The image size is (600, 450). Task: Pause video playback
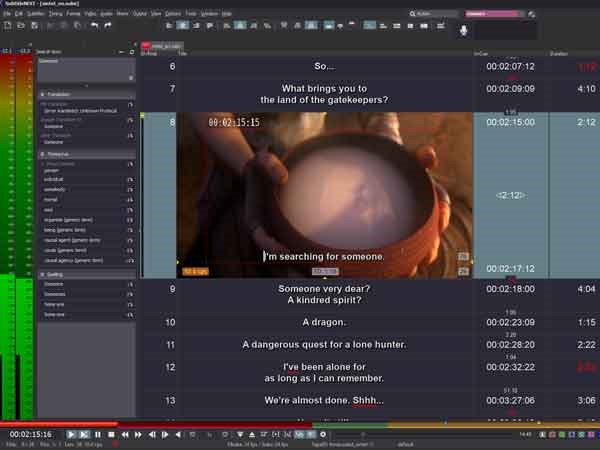coord(98,435)
